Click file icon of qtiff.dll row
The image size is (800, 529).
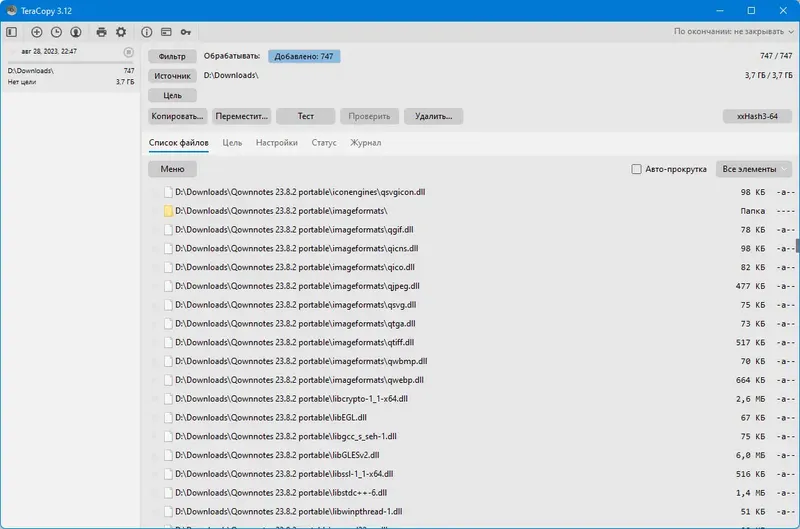click(x=168, y=343)
